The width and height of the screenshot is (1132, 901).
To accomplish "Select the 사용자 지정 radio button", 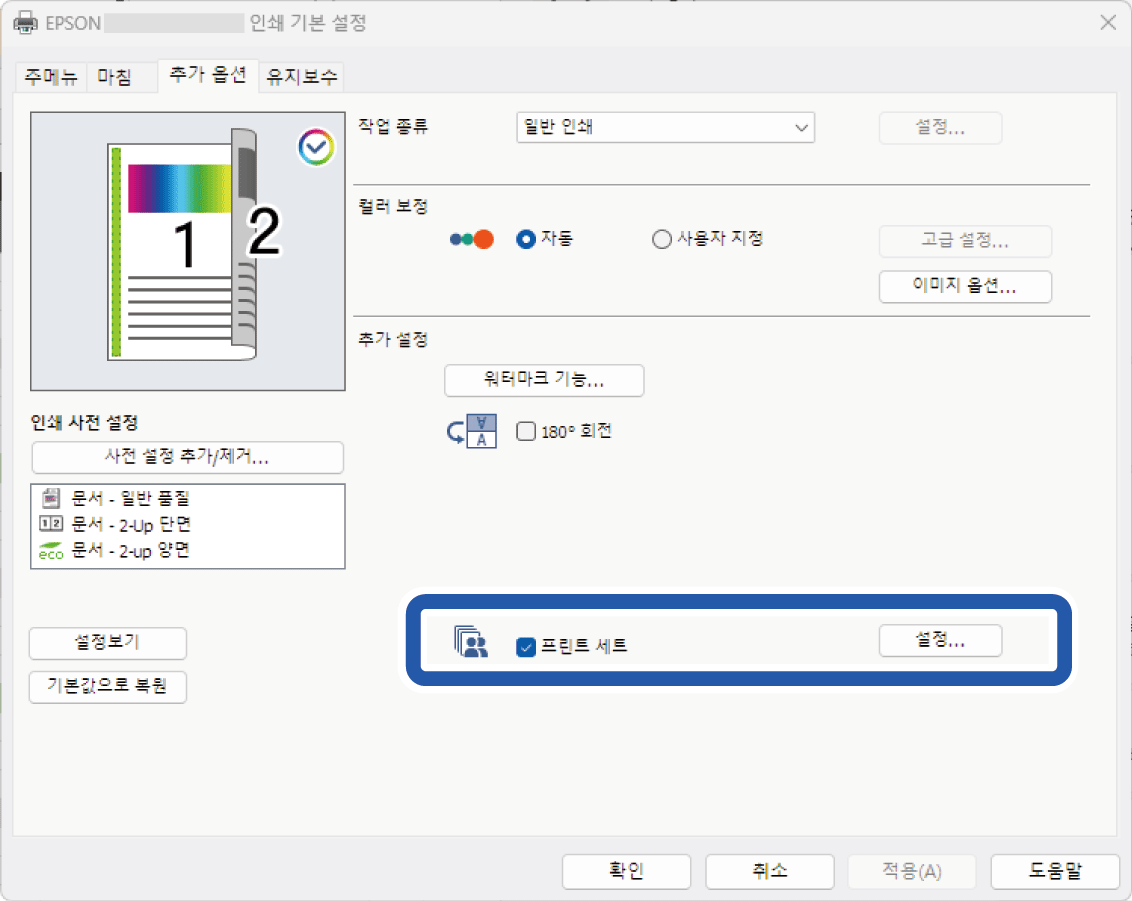I will [661, 240].
